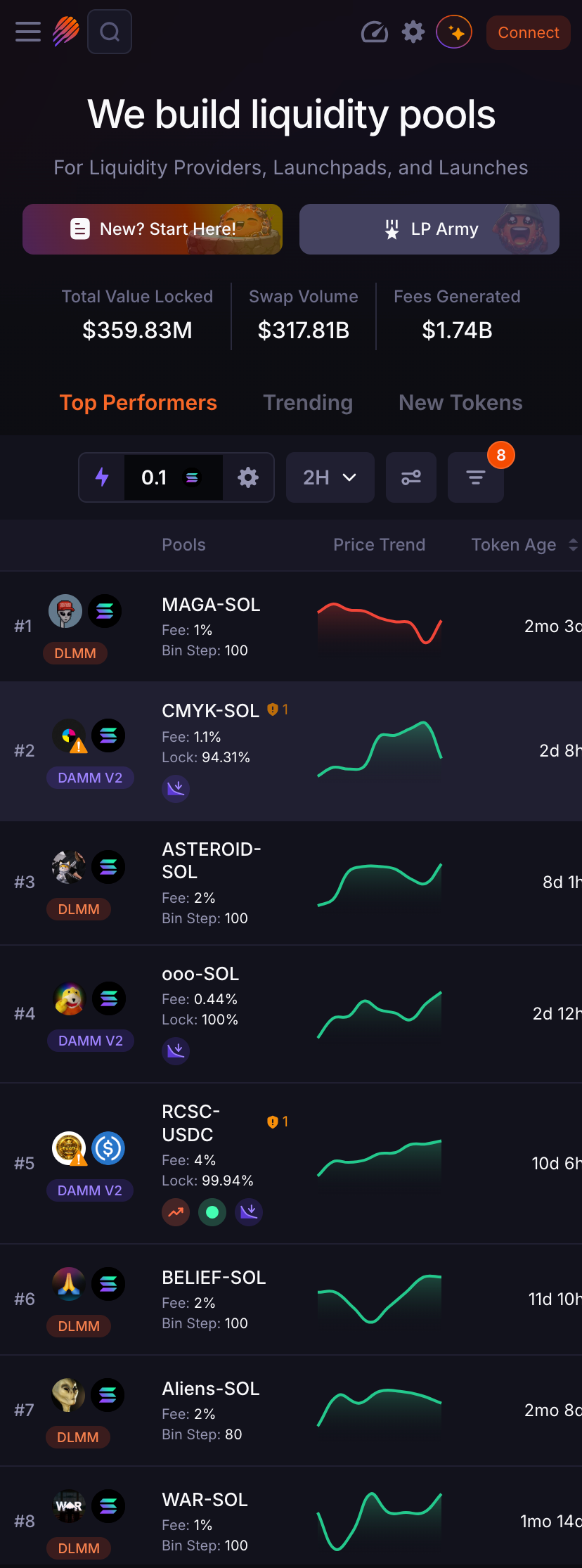
Task: Click the green dot icon for RCSC-USDC
Action: [x=212, y=1212]
